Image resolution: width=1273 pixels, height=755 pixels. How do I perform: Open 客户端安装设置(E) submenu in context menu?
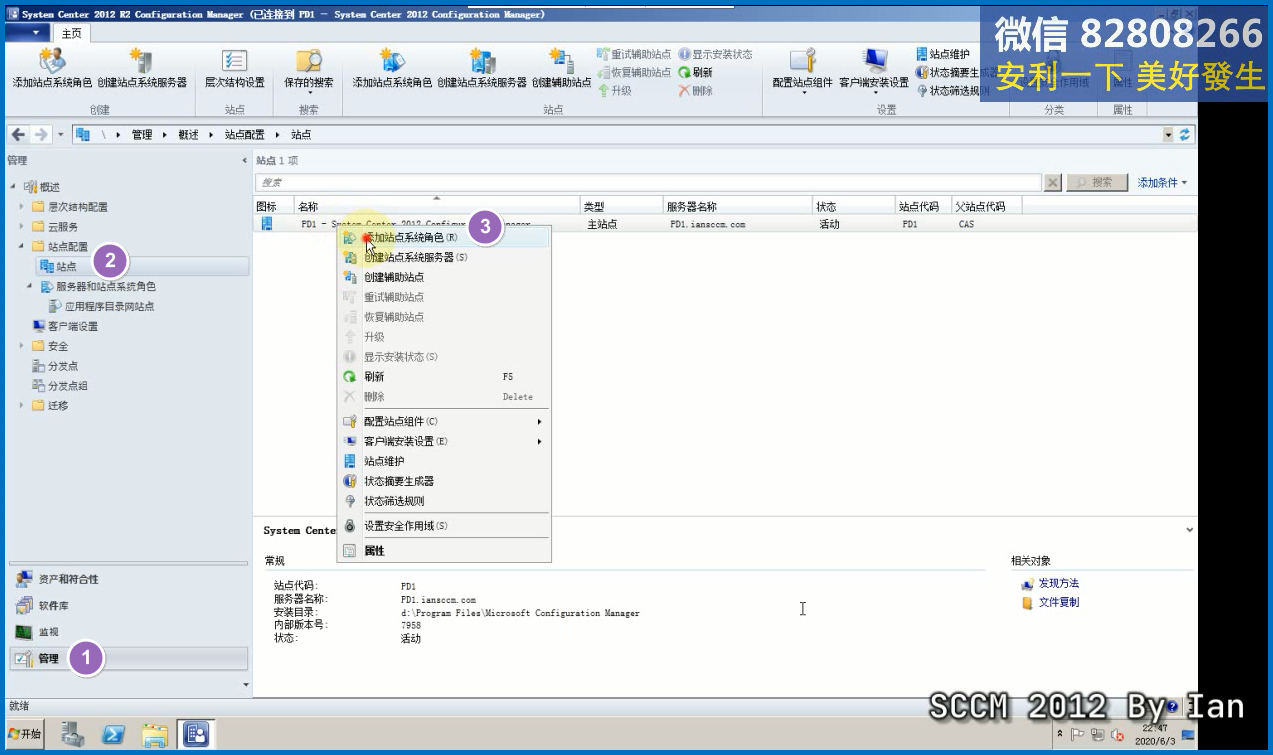445,441
